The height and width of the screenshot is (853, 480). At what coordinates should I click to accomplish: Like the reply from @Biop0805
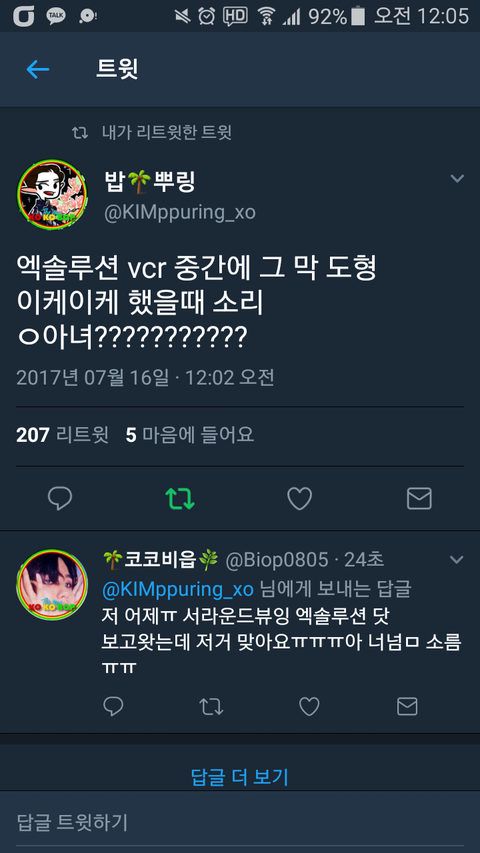pyautogui.click(x=309, y=706)
